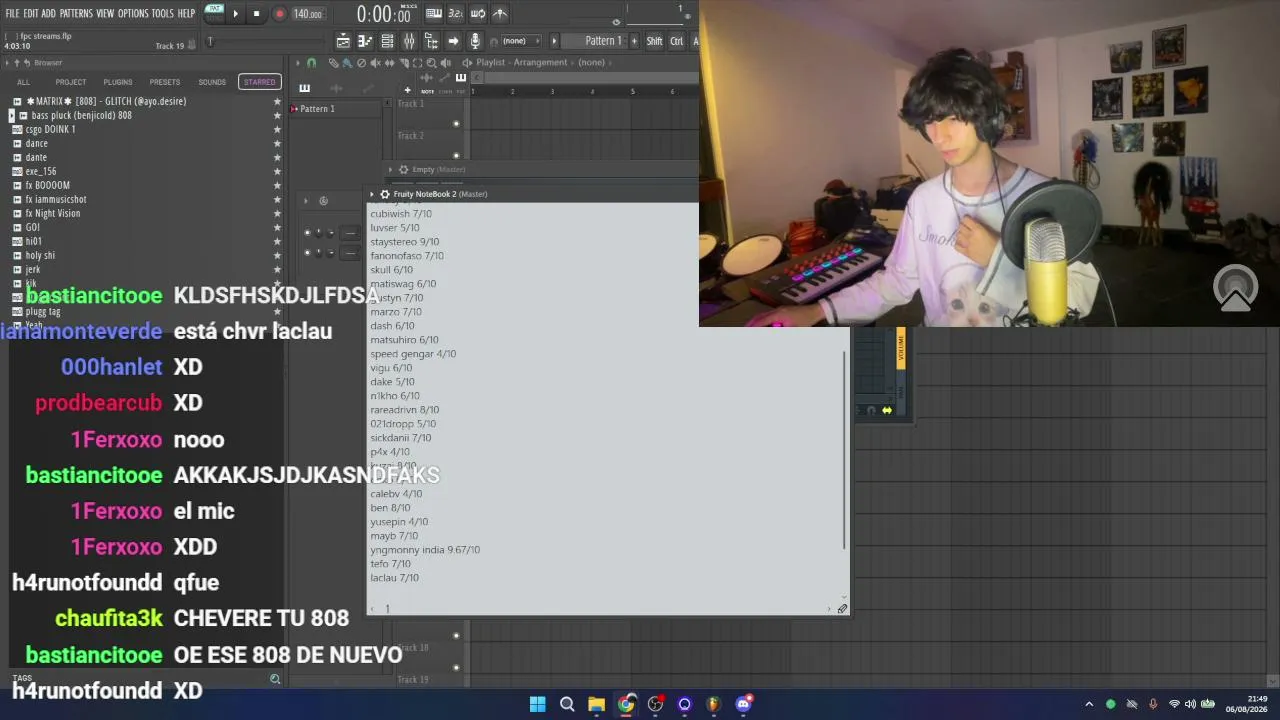Open the Piano roll view icon
Image resolution: width=1280 pixels, height=720 pixels.
365,41
